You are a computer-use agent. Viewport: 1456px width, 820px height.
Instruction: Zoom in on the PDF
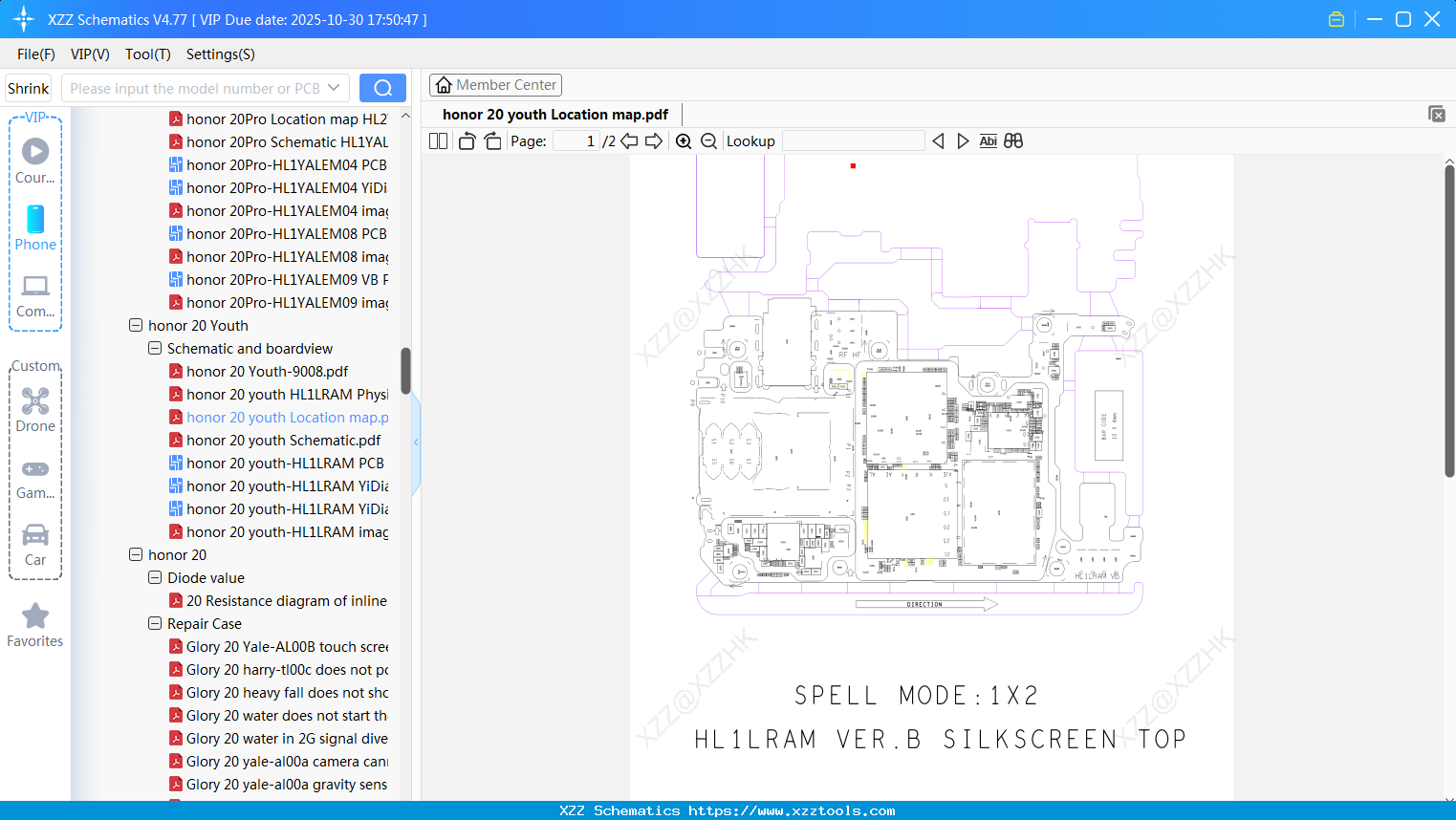[x=684, y=141]
